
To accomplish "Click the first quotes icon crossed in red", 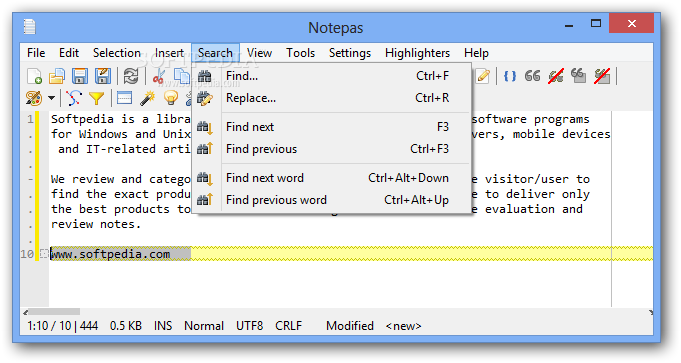I will (x=556, y=76).
